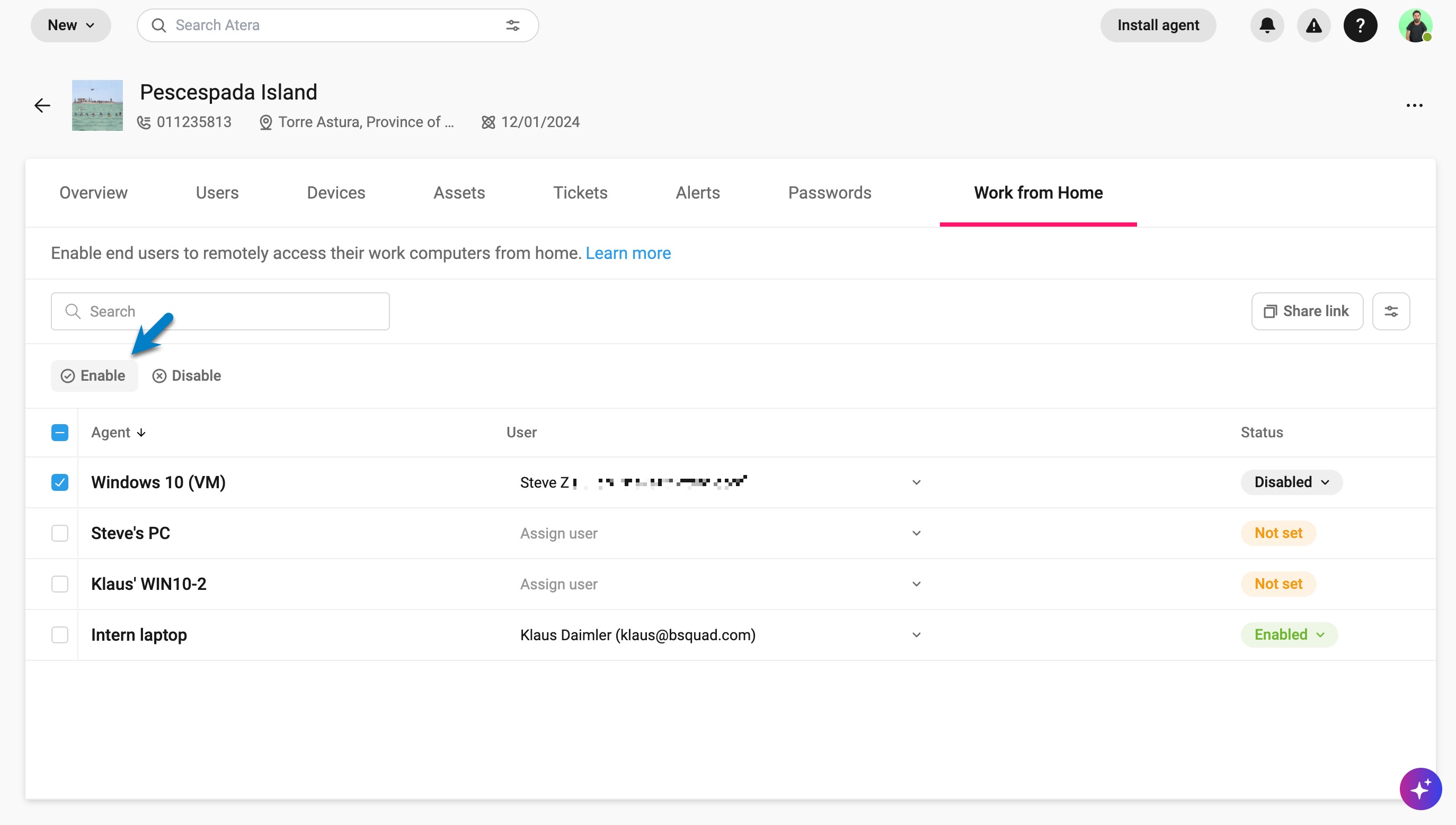
Task: Switch to the Users tab
Action: (x=217, y=193)
